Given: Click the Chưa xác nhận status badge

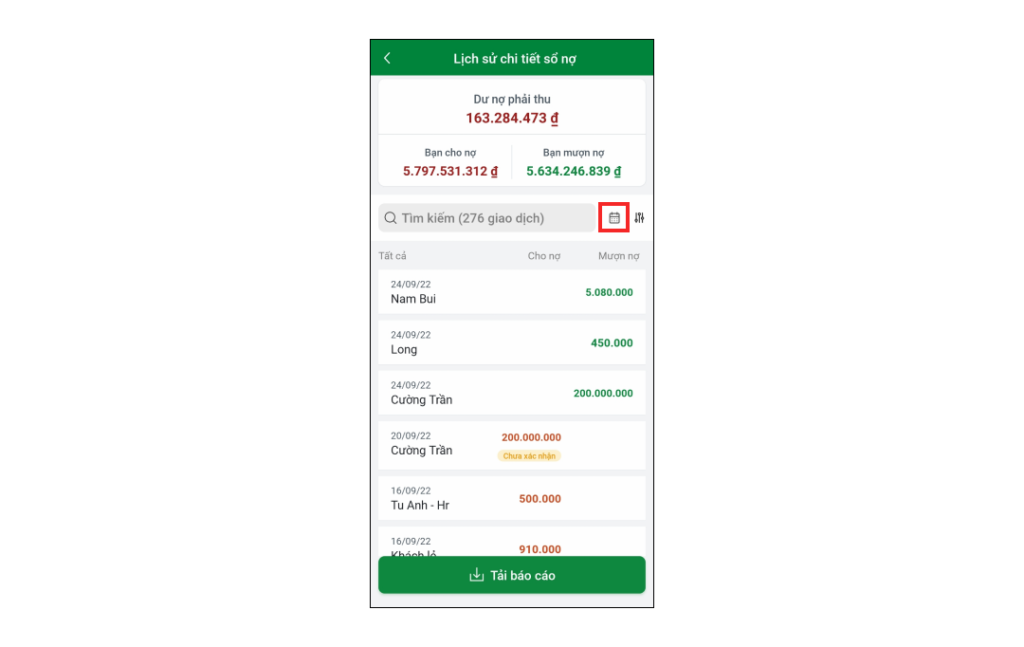Looking at the screenshot, I should 529,456.
